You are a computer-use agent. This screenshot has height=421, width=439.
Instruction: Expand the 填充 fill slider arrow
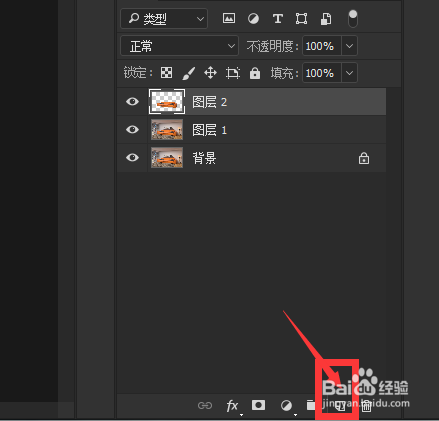click(349, 73)
